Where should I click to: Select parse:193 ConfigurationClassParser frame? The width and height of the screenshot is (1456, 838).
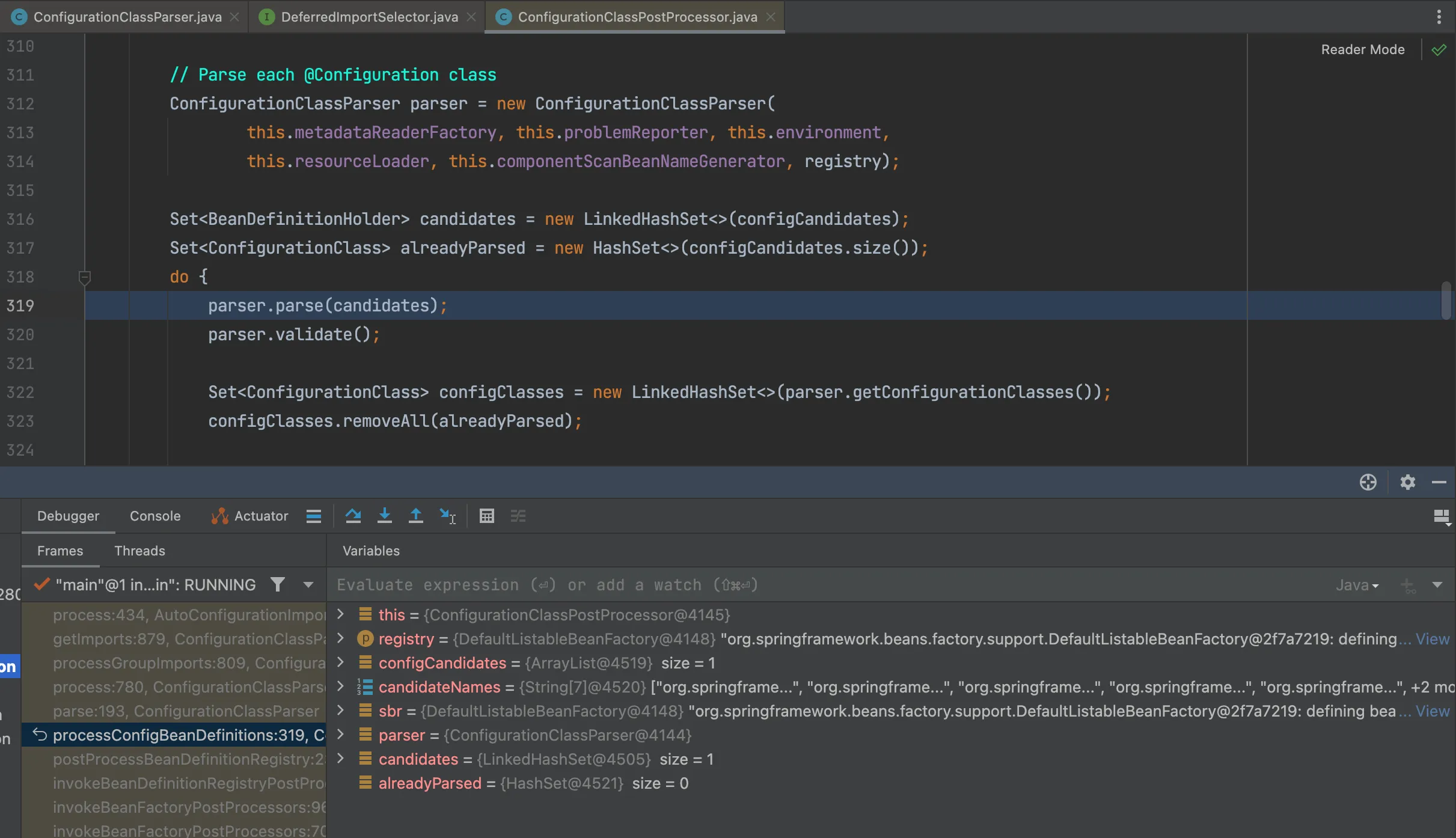(x=185, y=711)
